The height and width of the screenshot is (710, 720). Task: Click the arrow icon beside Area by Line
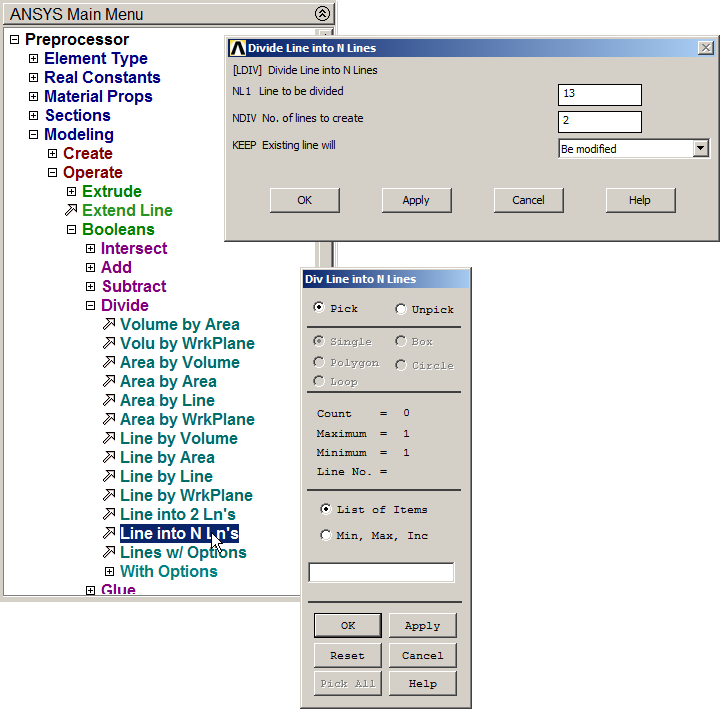tap(109, 401)
